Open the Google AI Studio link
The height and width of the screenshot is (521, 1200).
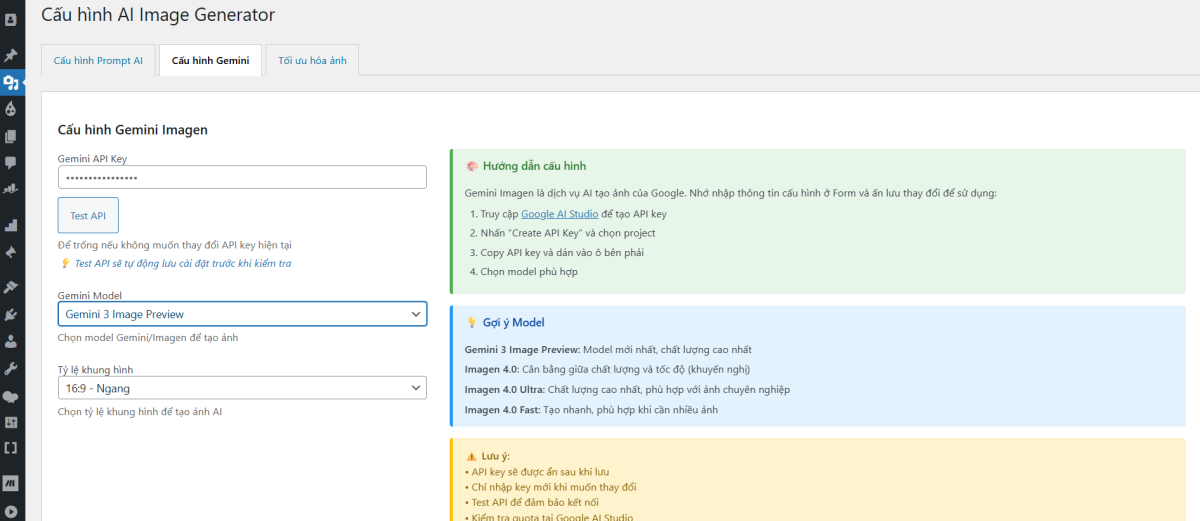pos(559,214)
